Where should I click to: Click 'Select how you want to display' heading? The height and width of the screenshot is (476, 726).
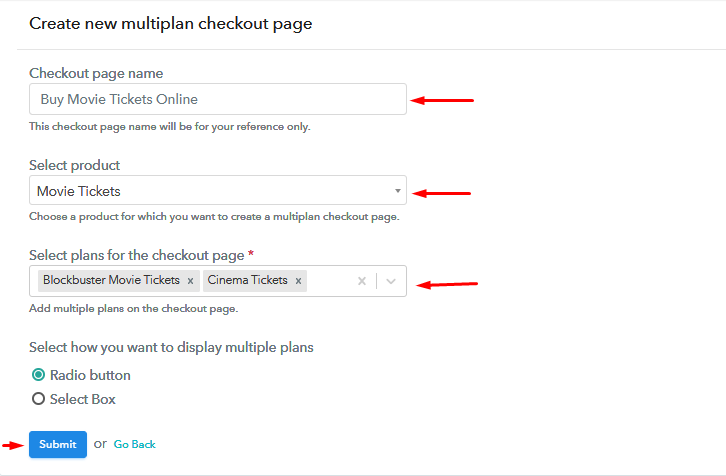pos(171,347)
